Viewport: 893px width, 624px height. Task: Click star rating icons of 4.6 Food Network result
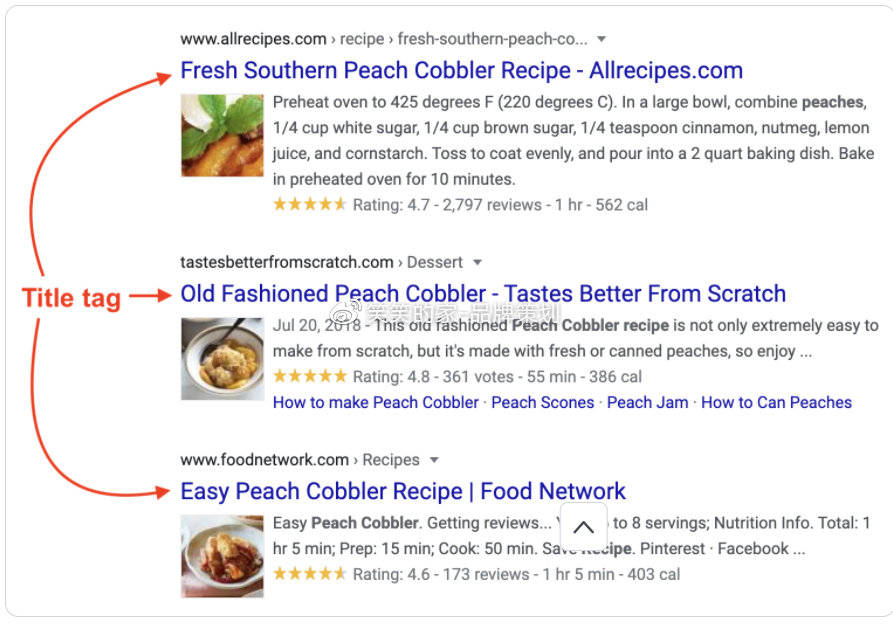(x=310, y=574)
